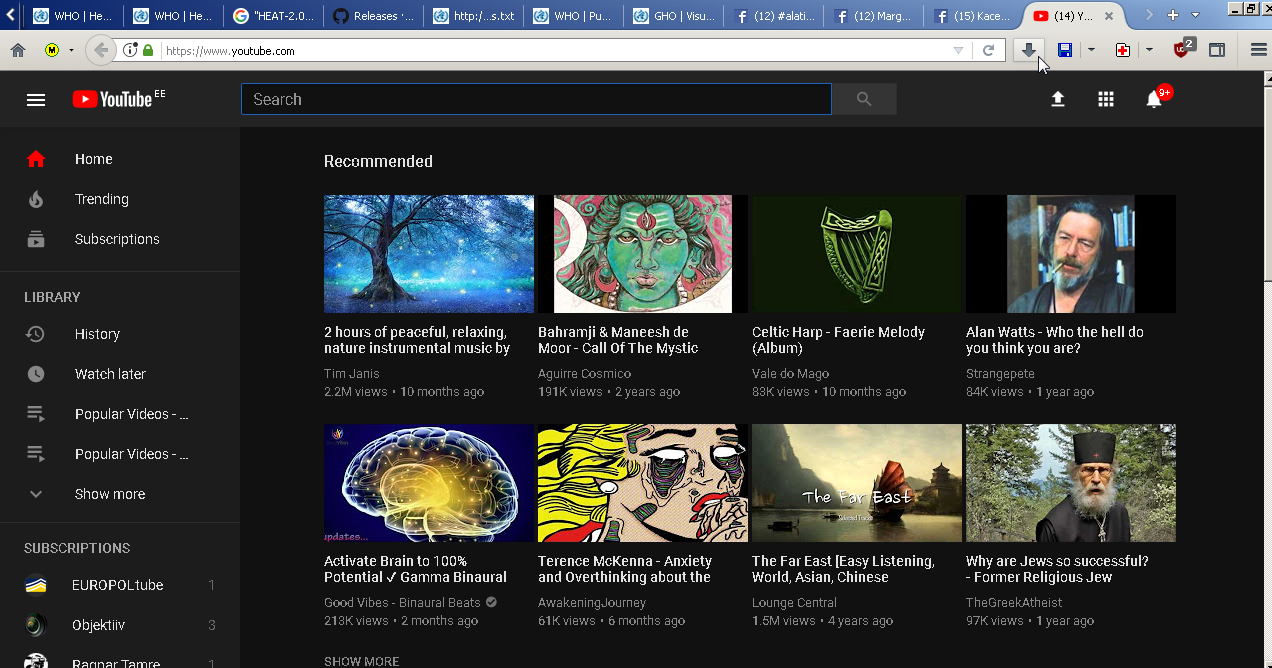Open the notifications bell

[x=1154, y=99]
